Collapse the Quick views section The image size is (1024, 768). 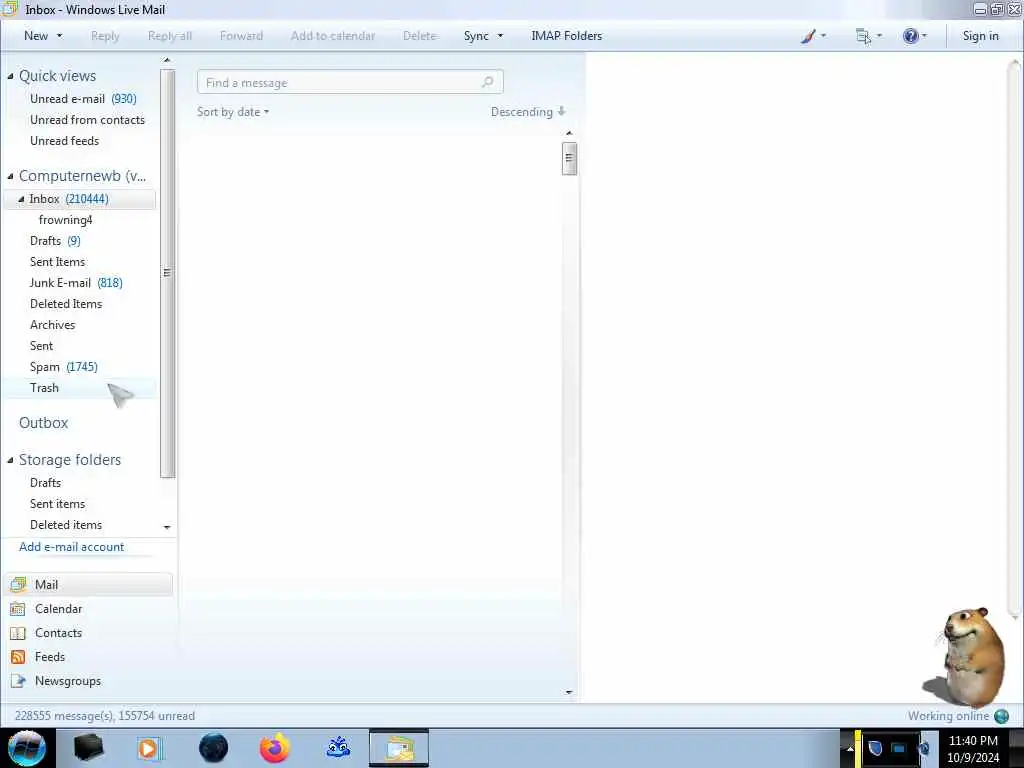tap(10, 76)
